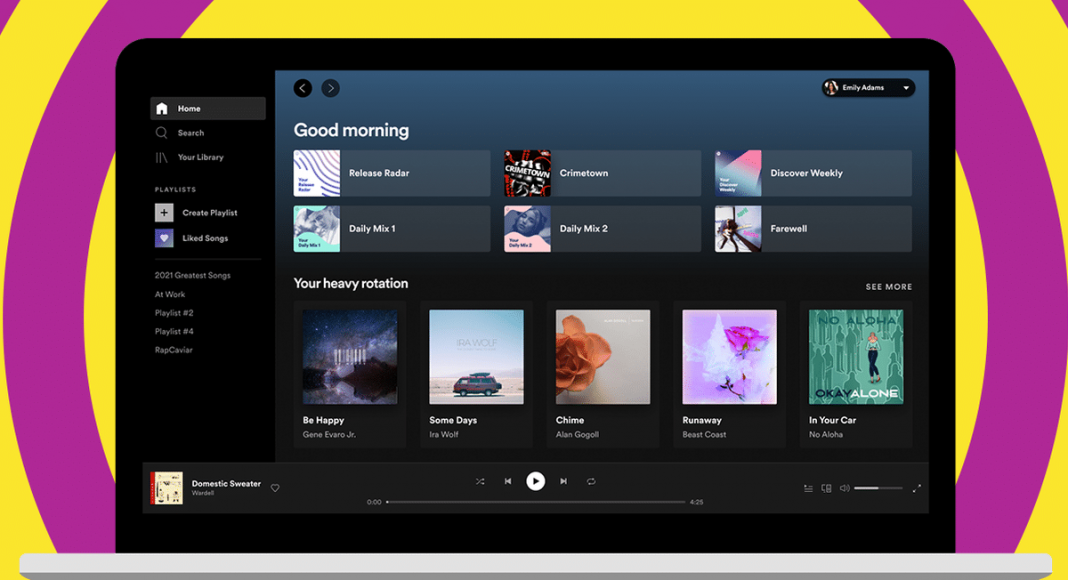Skip to the previous track
1068x580 pixels.
(507, 481)
